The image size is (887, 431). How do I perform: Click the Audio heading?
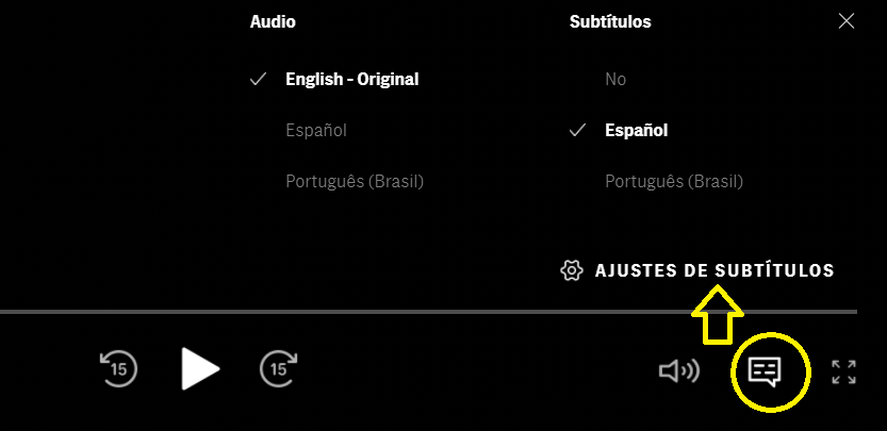click(x=273, y=21)
